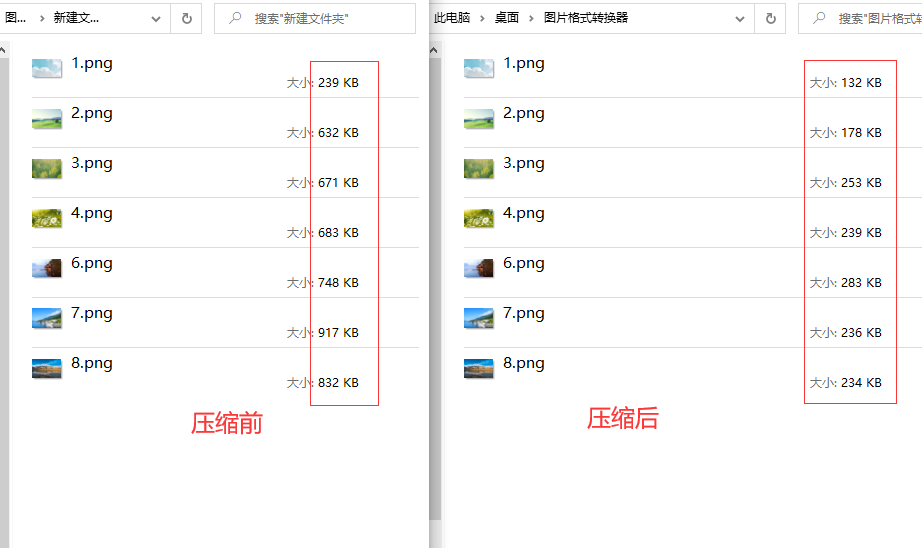Click file name 8.png in right window
The height and width of the screenshot is (548, 922).
524,363
